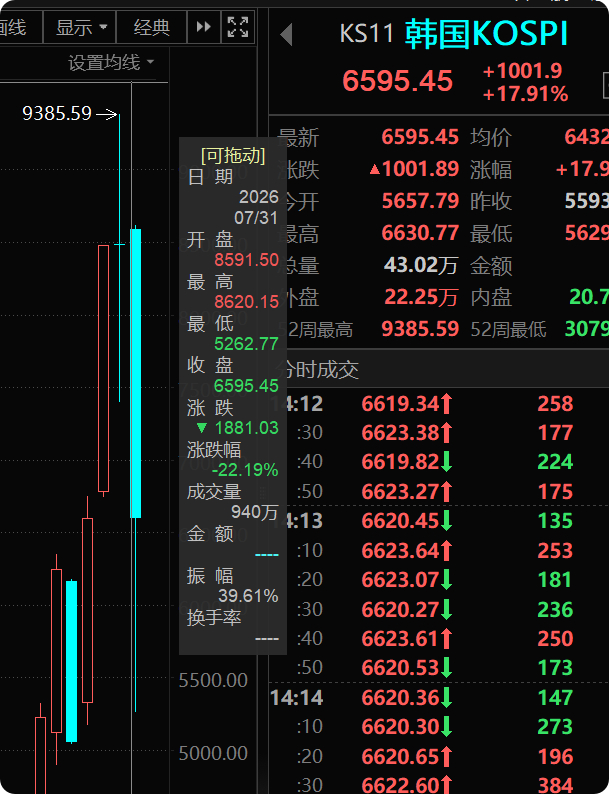Click the KS11 ticker code

point(366,34)
